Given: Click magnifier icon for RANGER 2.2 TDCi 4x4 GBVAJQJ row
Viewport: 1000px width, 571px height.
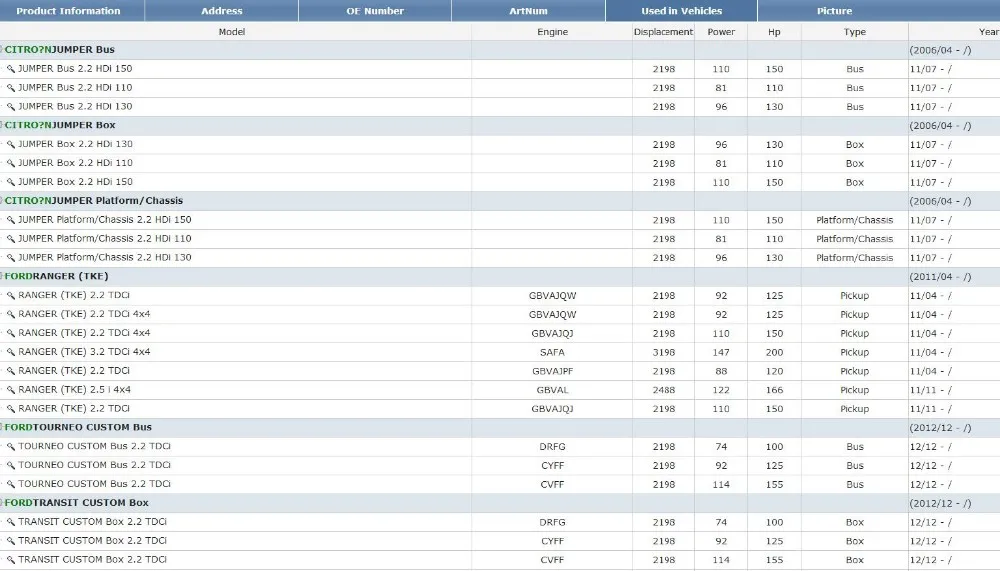Looking at the screenshot, I should coord(11,333).
